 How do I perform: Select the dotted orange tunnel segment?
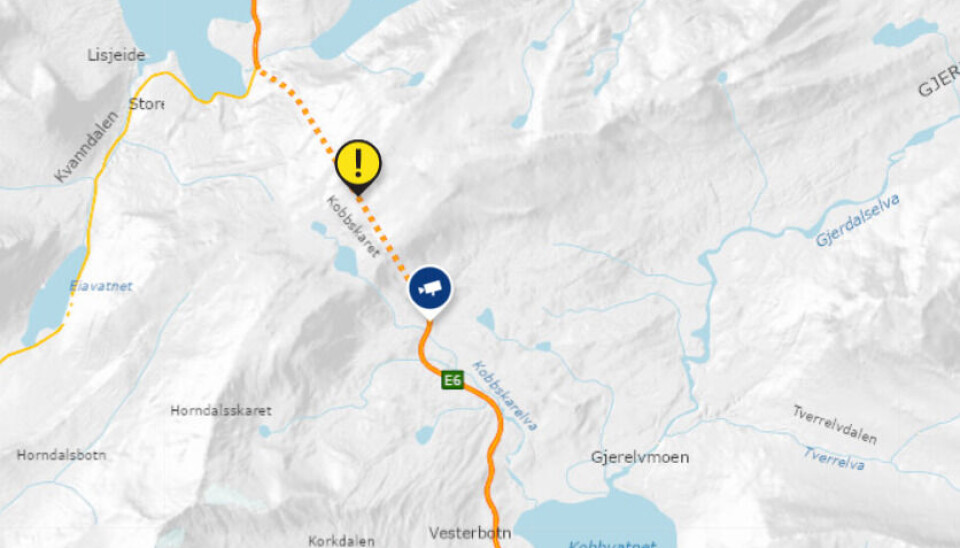[x=332, y=172]
